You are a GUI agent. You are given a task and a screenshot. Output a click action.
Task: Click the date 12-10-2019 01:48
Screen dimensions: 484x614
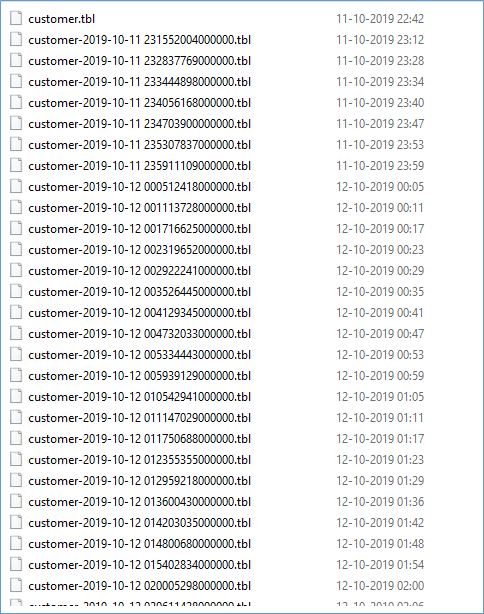(x=380, y=544)
